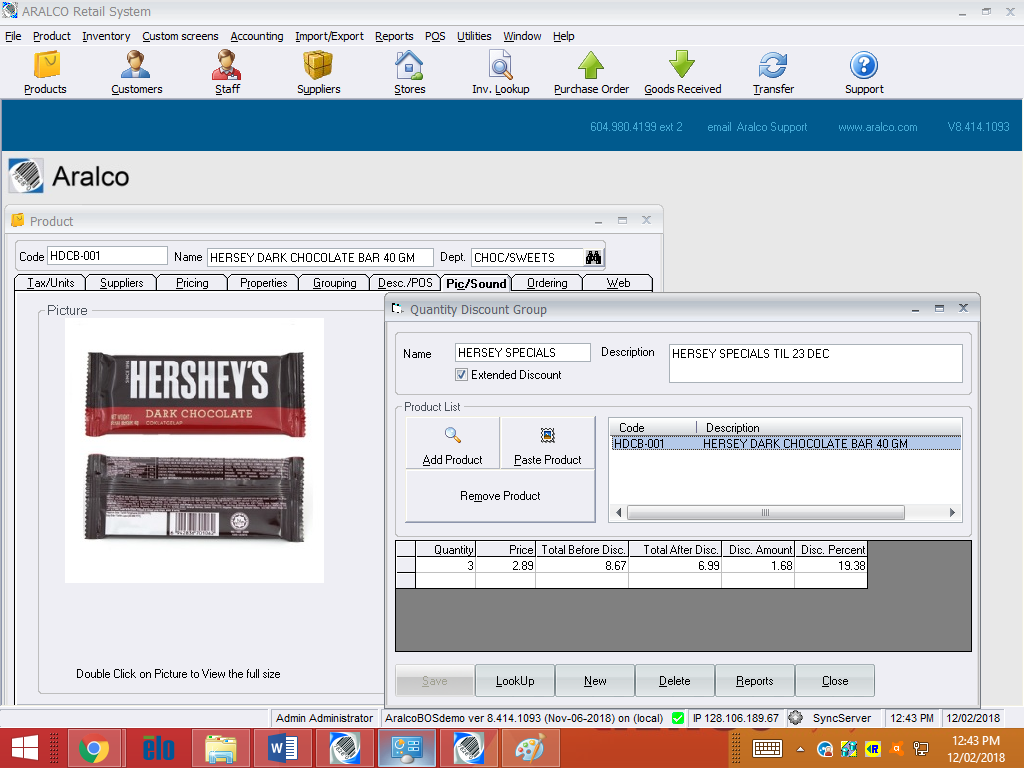
Task: Switch to the Grouping tab
Action: (x=334, y=283)
